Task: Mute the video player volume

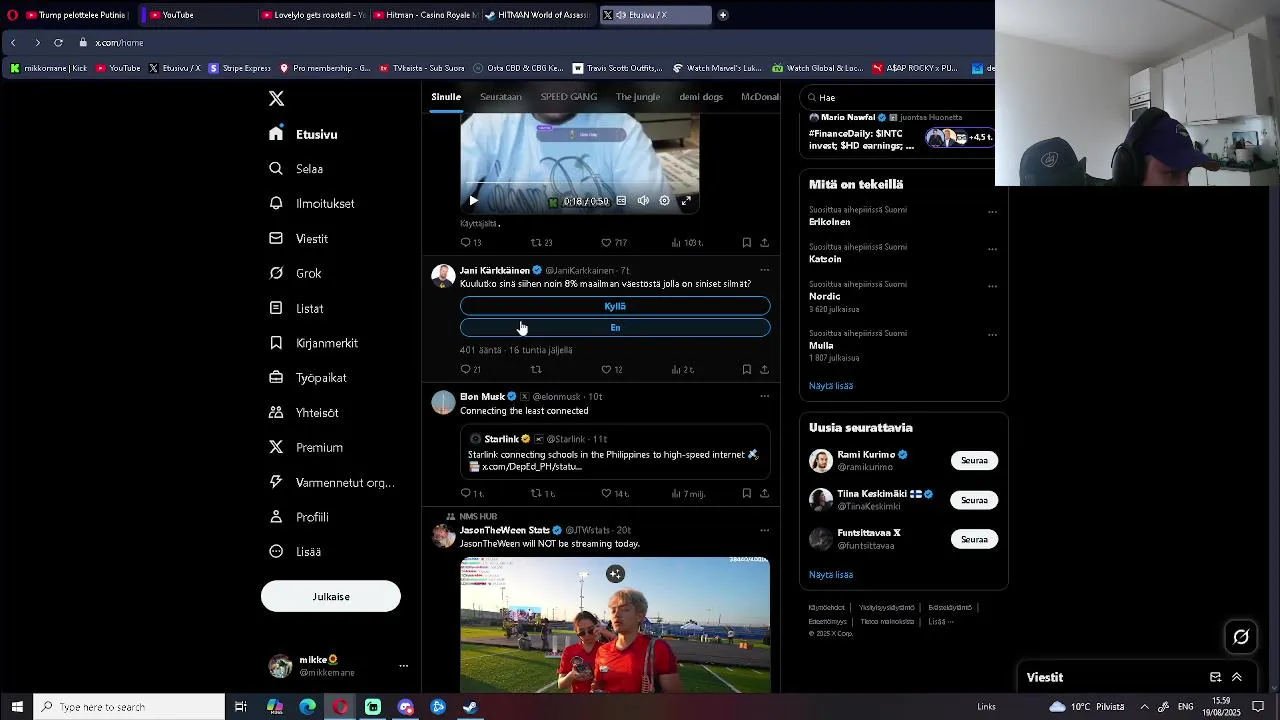Action: point(643,201)
